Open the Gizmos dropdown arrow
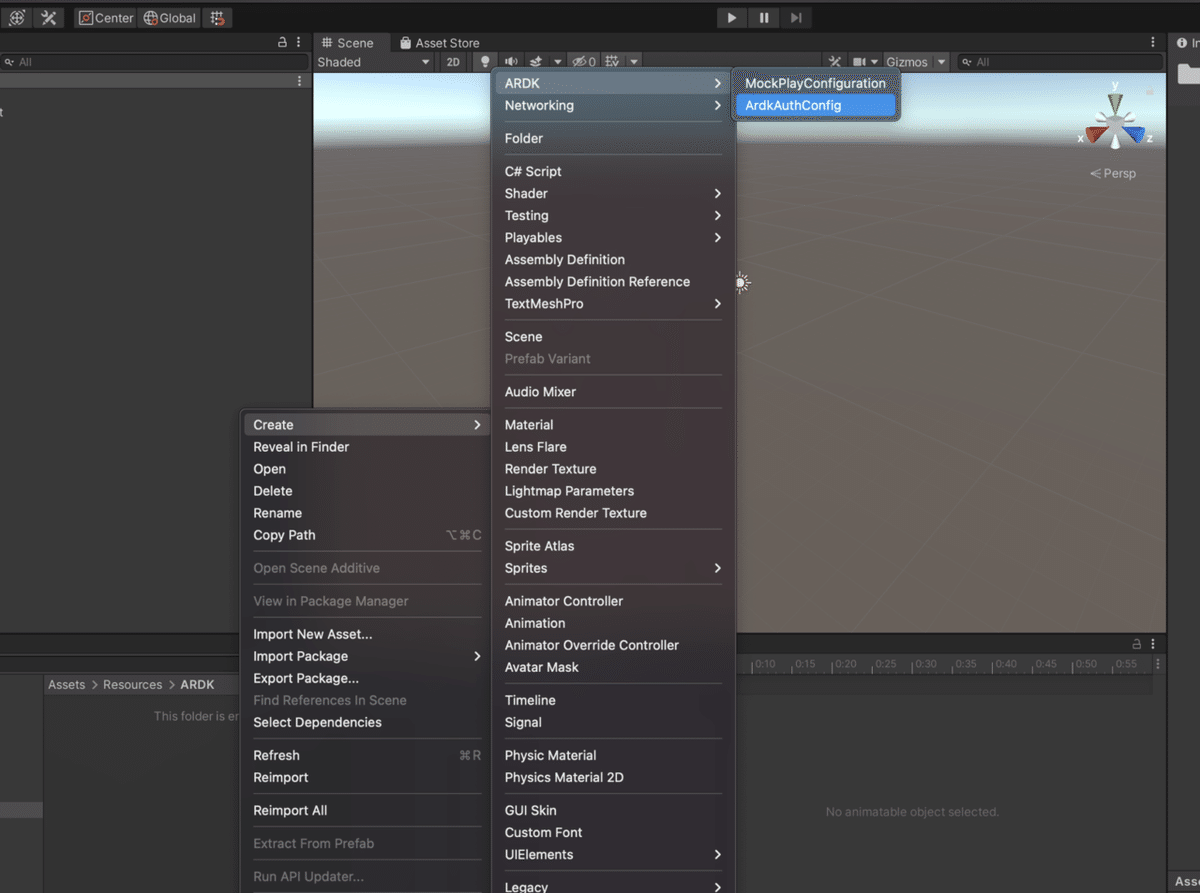 (x=941, y=62)
